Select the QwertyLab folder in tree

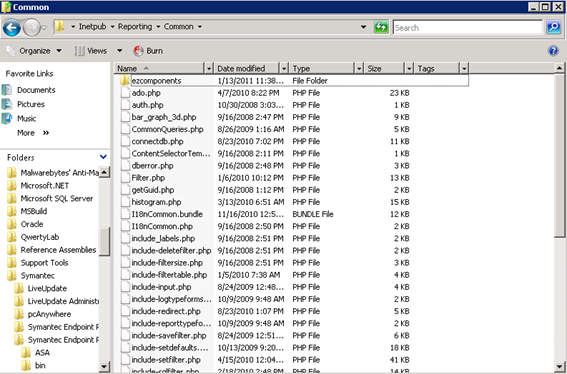pos(40,237)
